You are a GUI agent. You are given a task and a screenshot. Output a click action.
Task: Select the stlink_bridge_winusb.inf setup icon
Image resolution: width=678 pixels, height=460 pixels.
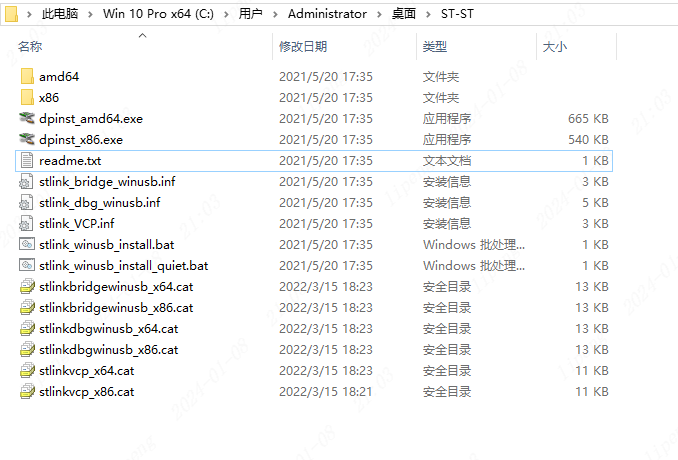[x=26, y=182]
